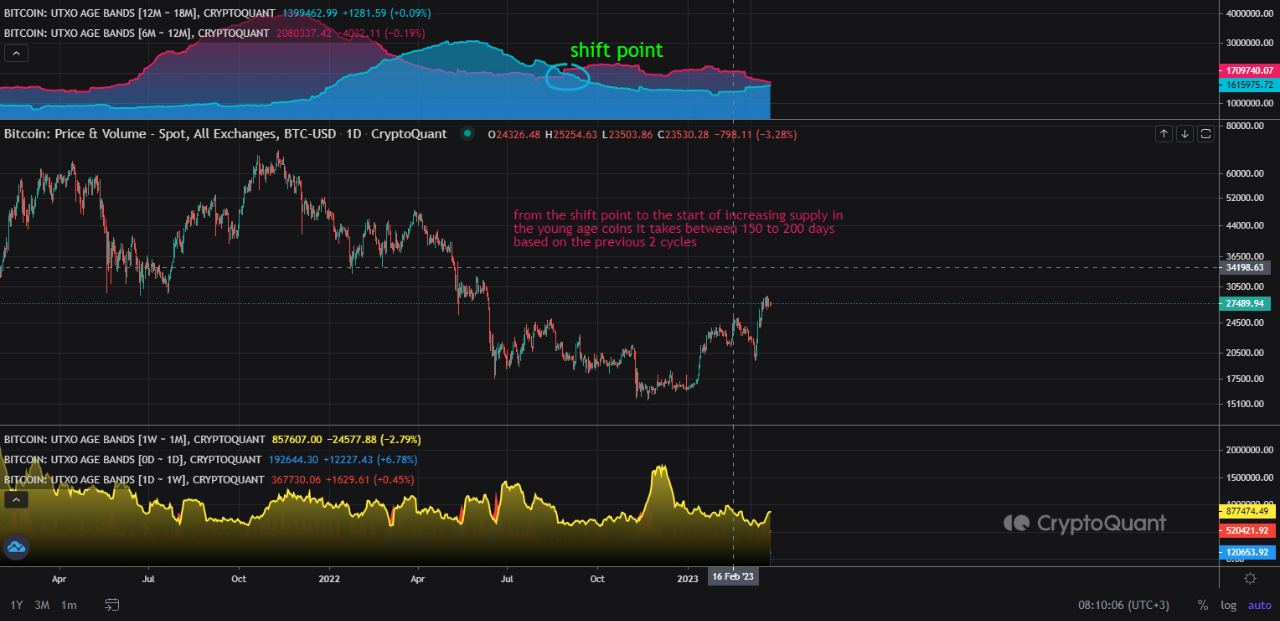Move the price pane up with the arrow icon
Viewport: 1280px width, 621px height.
(1164, 133)
